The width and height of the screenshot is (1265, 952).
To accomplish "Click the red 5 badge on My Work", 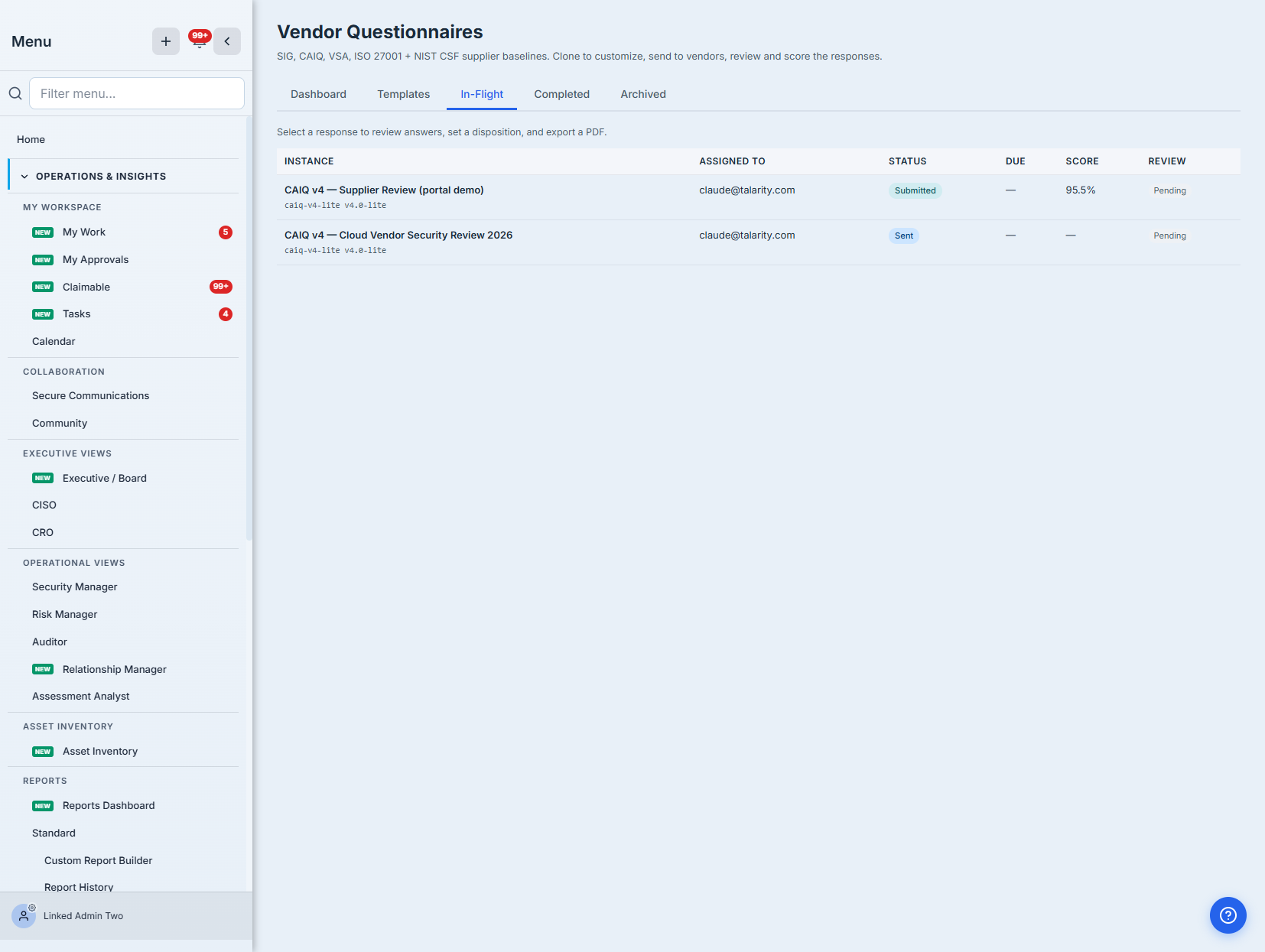I will pos(226,232).
